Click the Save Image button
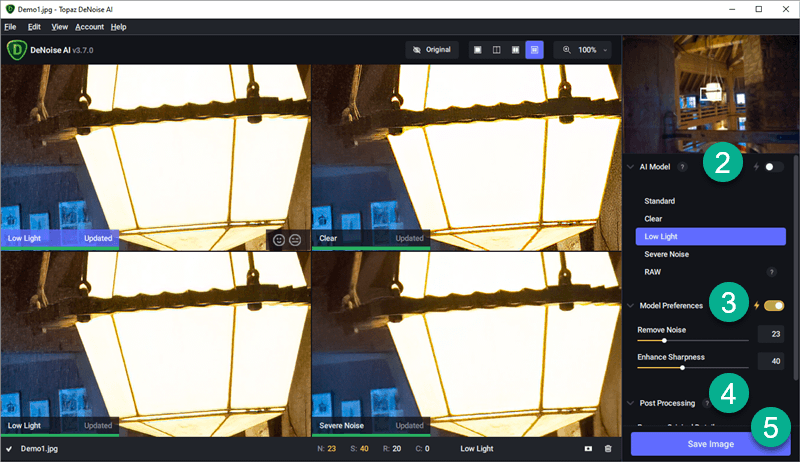Viewport: 800px width, 462px height. (x=711, y=444)
